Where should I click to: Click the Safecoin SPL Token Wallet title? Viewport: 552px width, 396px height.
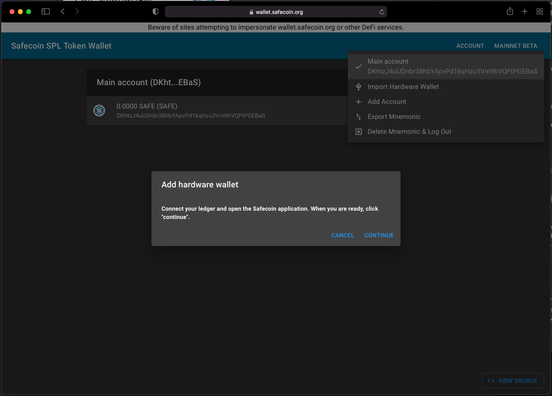61,46
